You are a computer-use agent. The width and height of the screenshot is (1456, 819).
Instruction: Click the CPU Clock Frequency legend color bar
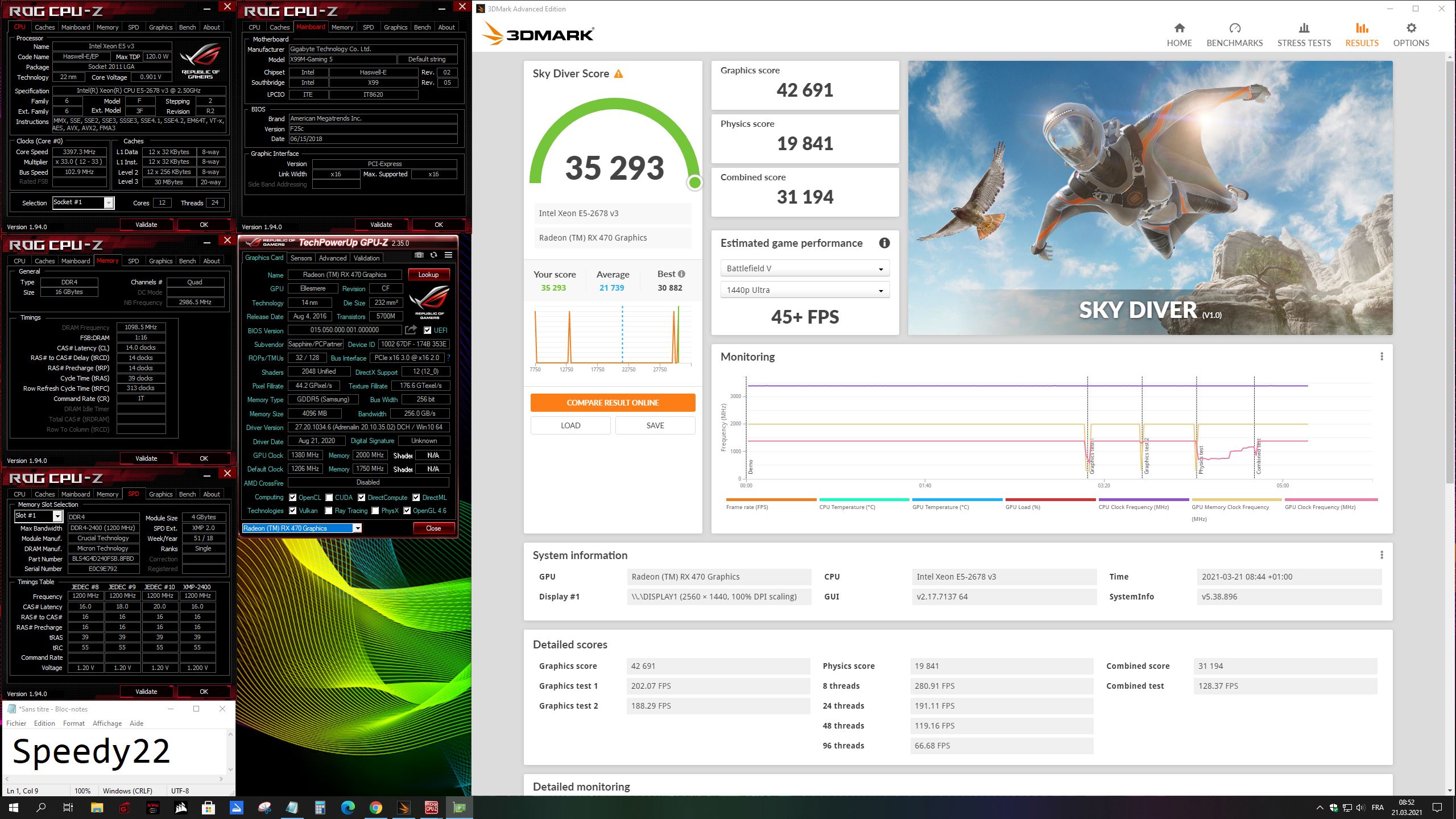coord(1144,500)
